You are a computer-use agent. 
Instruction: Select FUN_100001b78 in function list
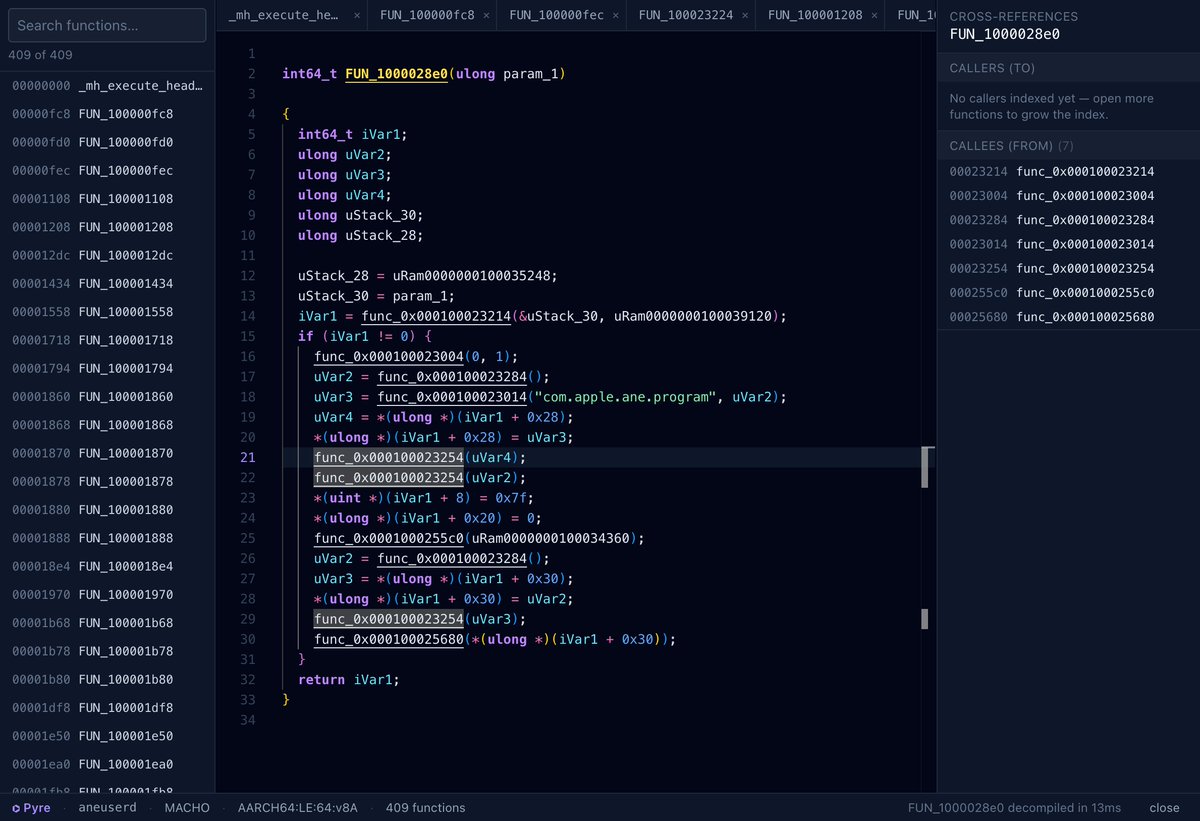pos(107,651)
